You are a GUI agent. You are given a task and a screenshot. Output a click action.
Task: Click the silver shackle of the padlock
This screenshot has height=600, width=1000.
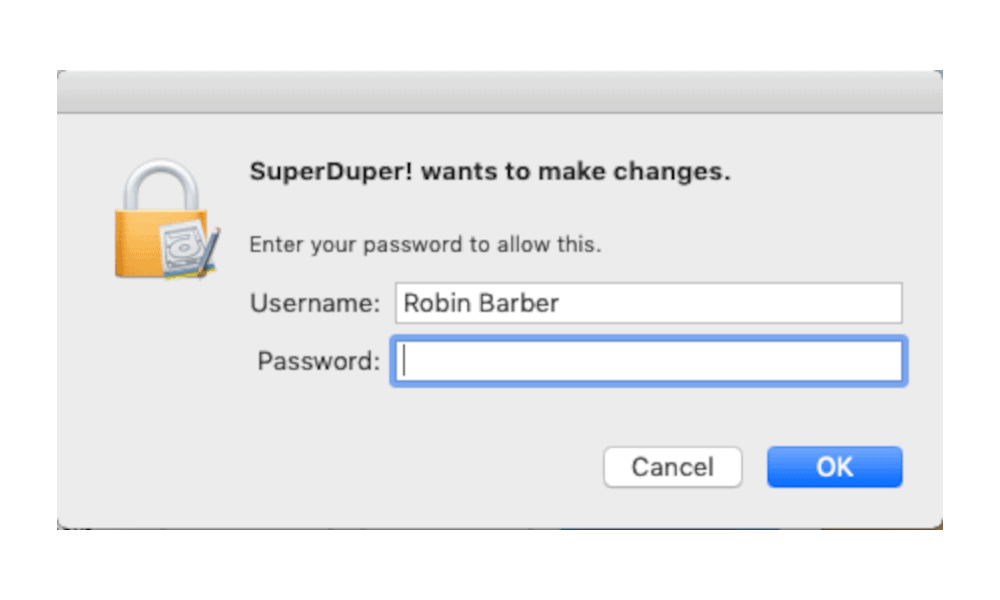tap(161, 184)
